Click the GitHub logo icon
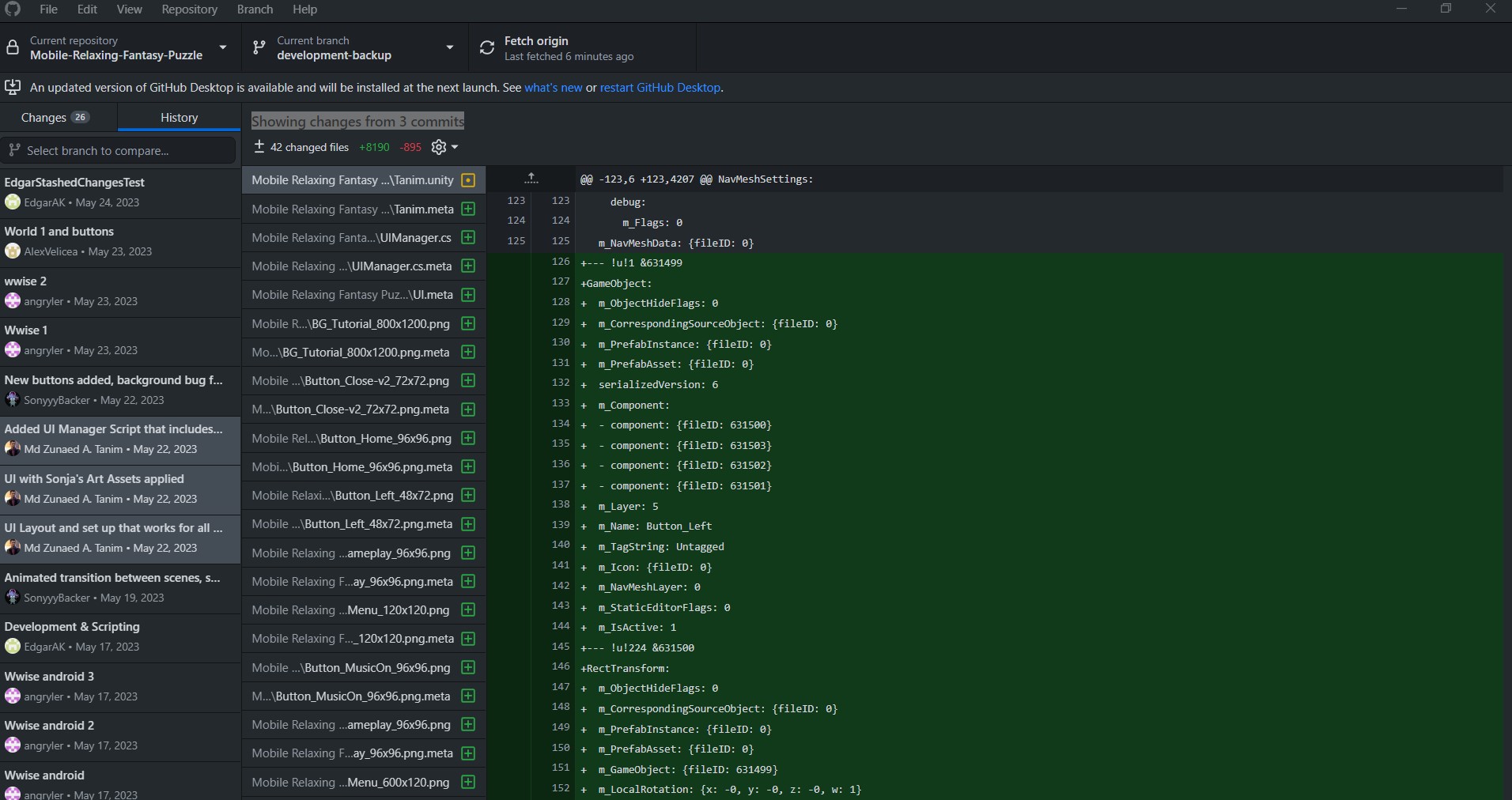The height and width of the screenshot is (800, 1512). click(12, 9)
